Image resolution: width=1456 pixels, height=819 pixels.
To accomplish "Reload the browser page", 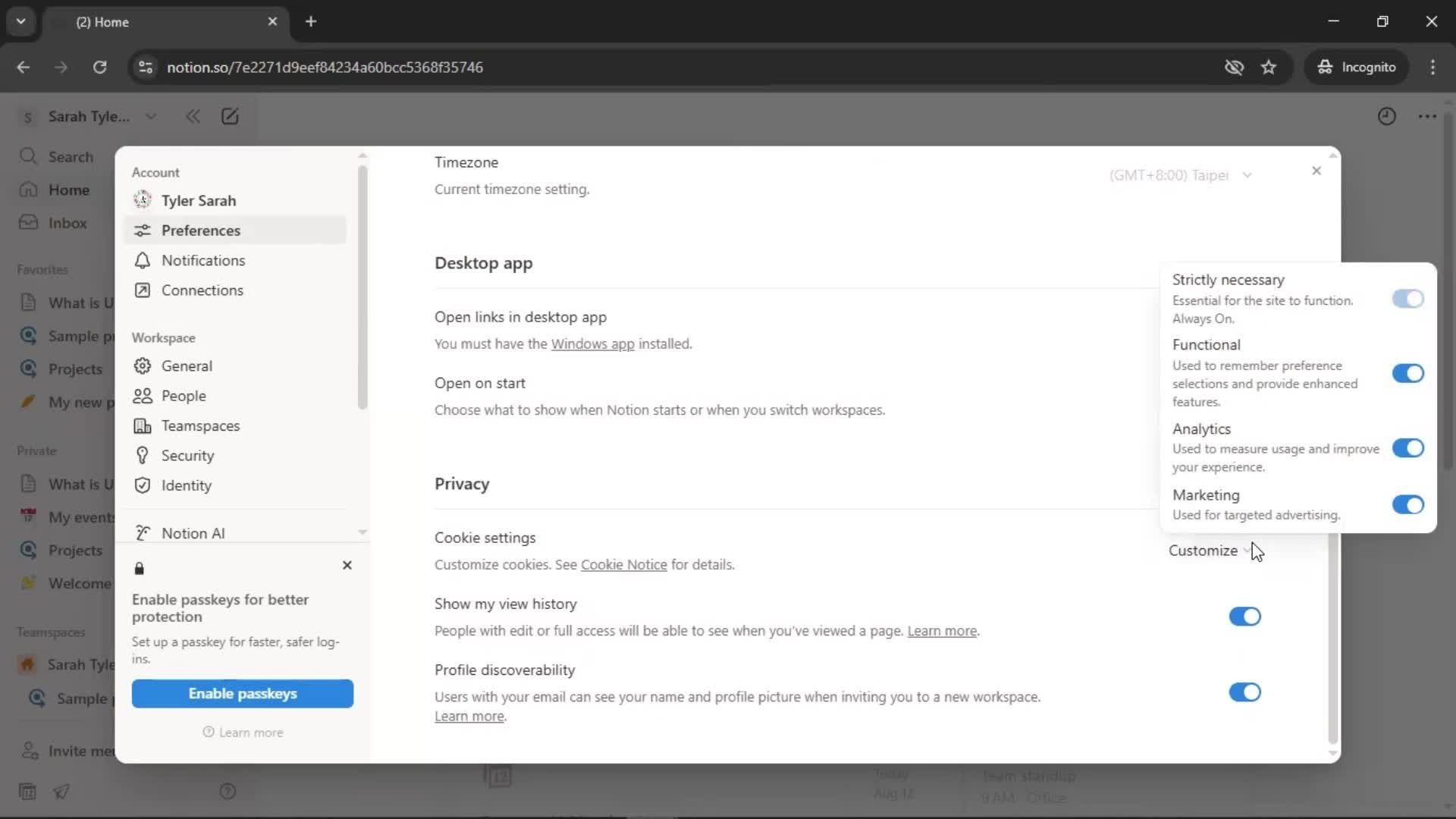I will (99, 67).
